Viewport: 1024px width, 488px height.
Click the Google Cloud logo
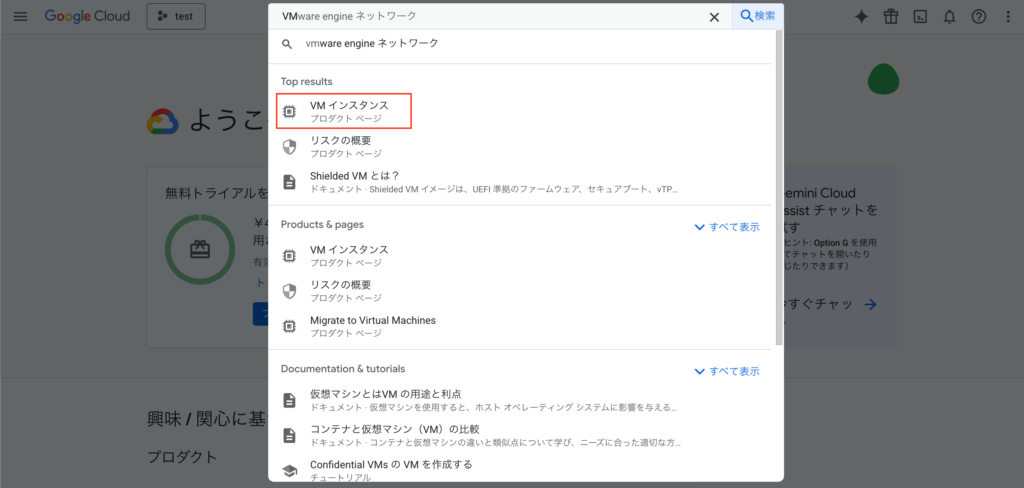coord(89,17)
